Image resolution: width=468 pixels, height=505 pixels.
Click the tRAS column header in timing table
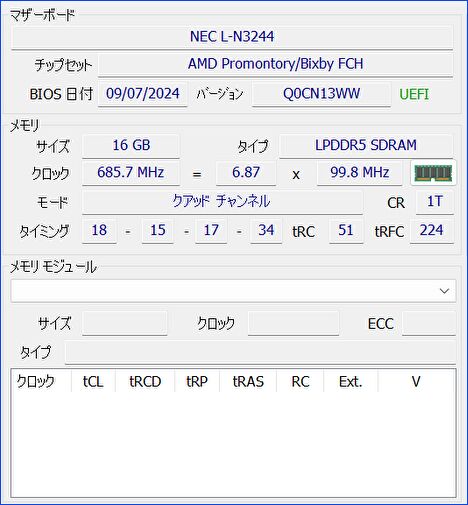click(x=248, y=382)
